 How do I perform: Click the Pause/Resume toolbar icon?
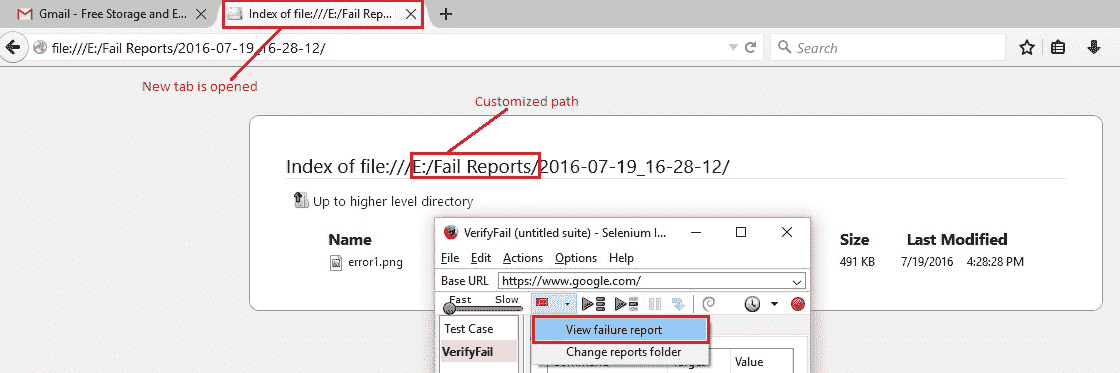654,304
